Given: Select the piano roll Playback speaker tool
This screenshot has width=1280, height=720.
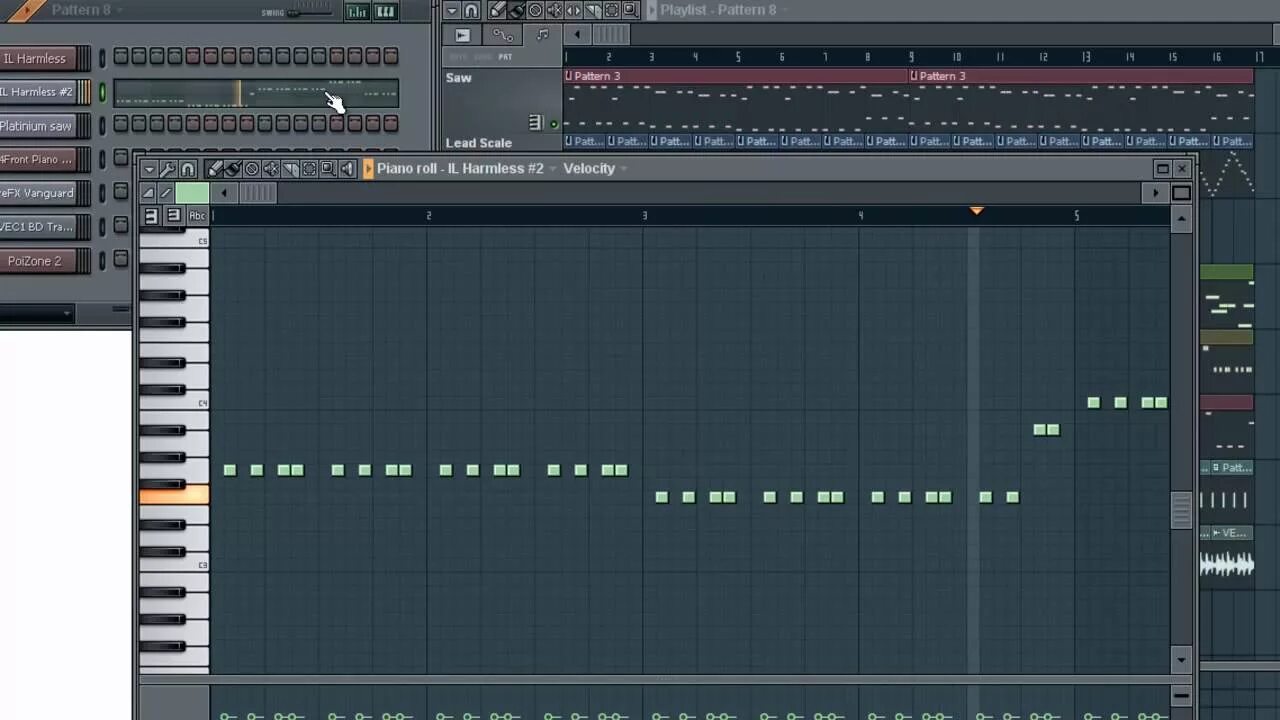Looking at the screenshot, I should [x=347, y=169].
